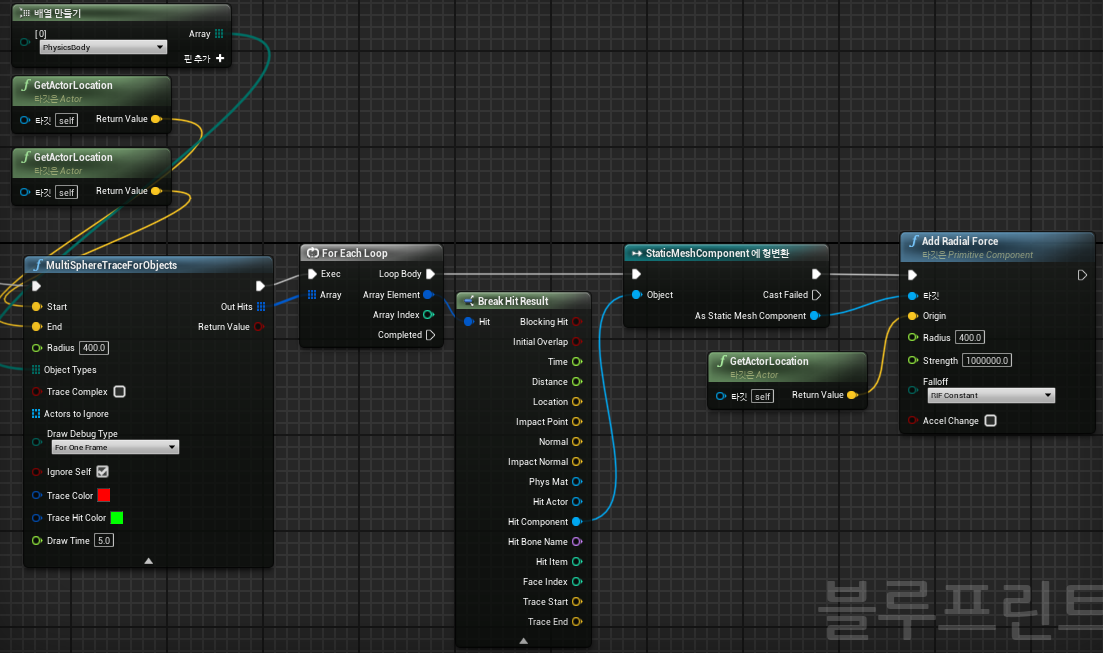Click the Radius 400.0 field on Add Radial Force
Viewport: 1103px width, 653px height.
tap(970, 338)
